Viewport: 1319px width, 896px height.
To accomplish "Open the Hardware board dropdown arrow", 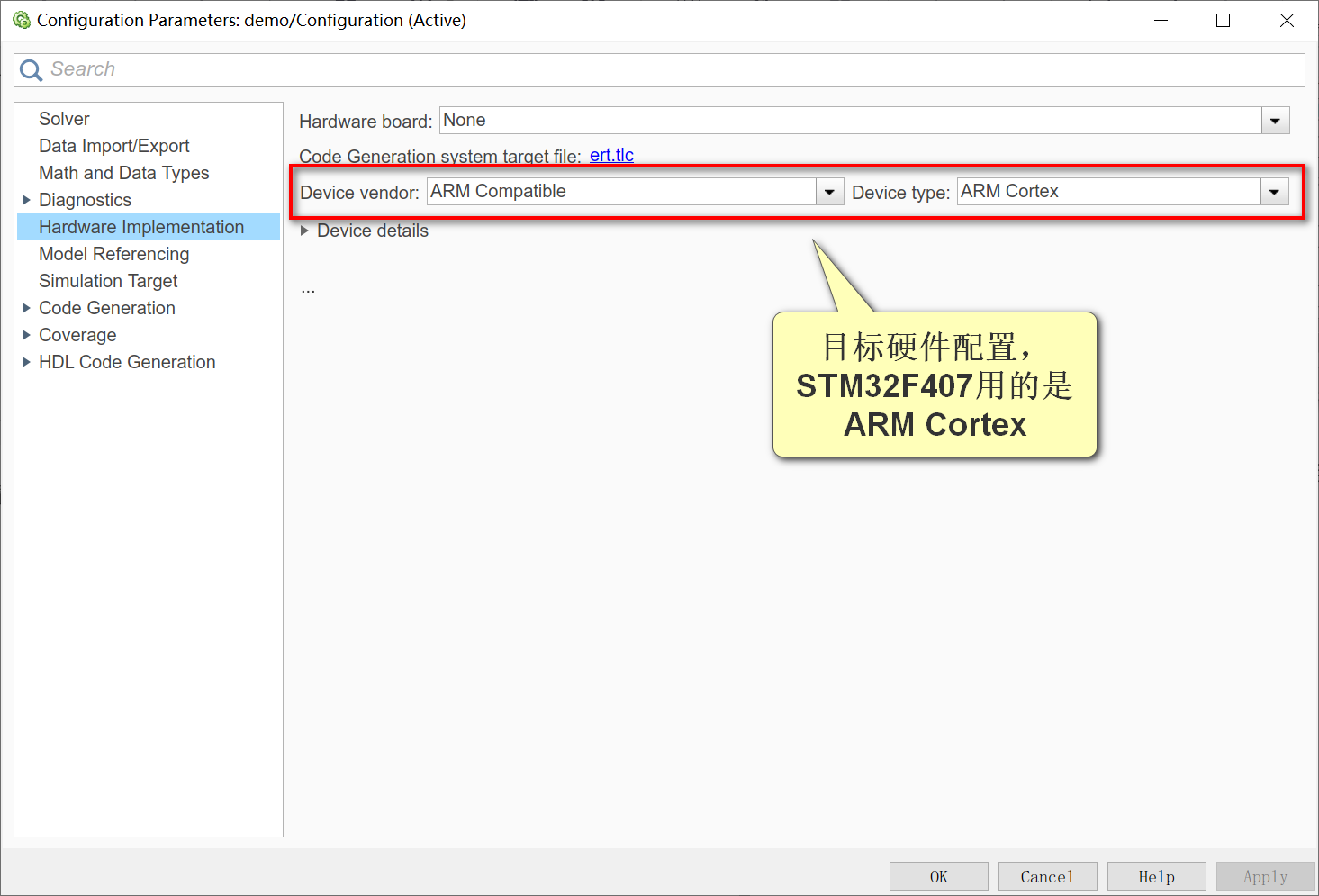I will coord(1275,121).
